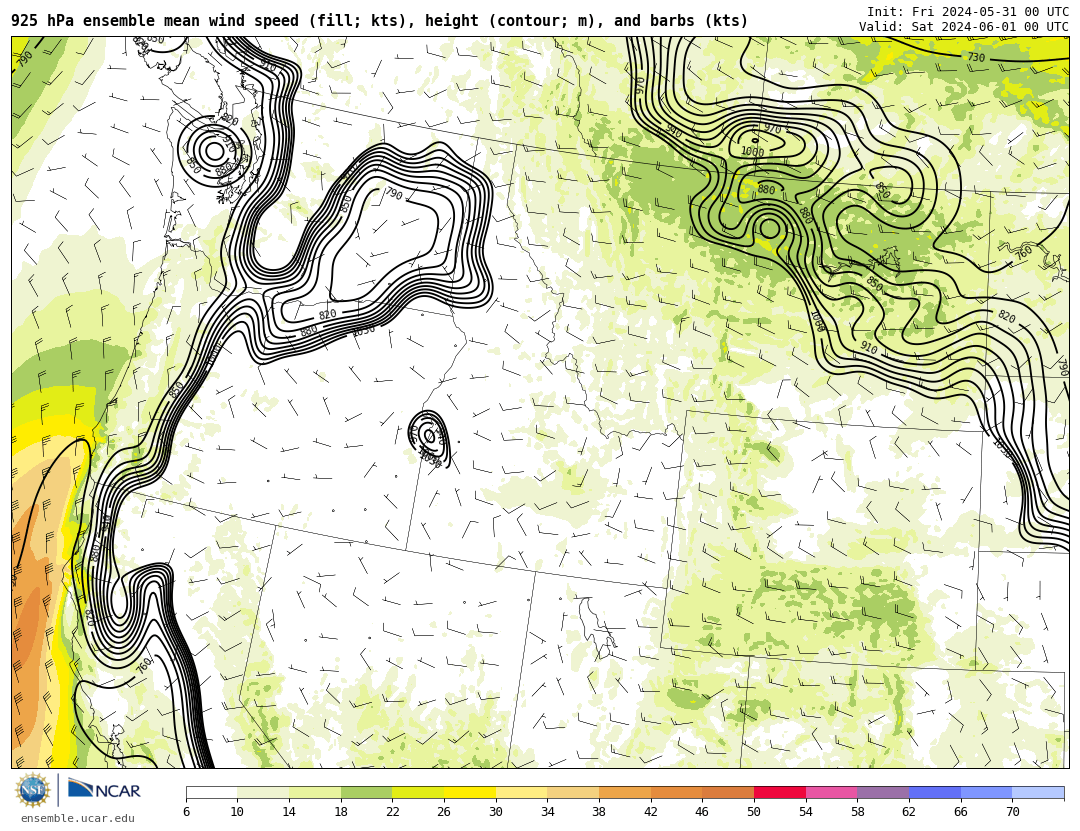The height and width of the screenshot is (831, 1080).
Task: Pick the pale blue above-70 kts swatch
Action: pos(1038,792)
